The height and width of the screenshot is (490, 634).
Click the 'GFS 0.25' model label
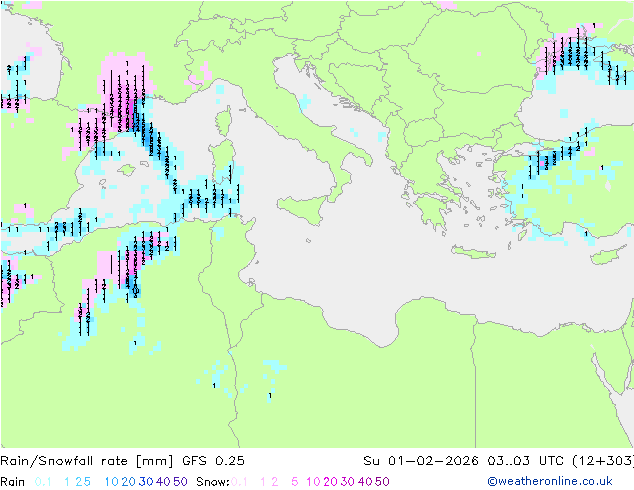tap(213, 461)
